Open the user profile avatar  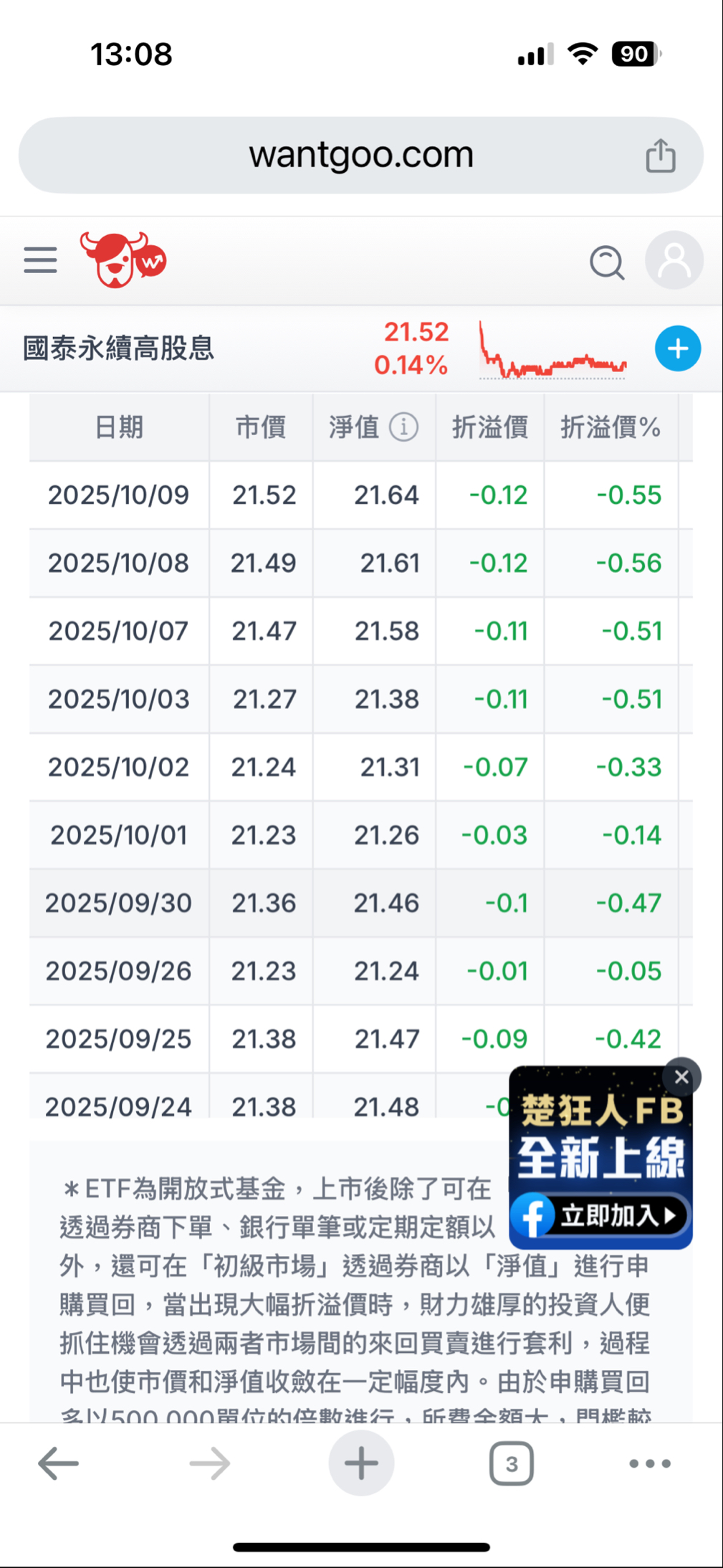tap(674, 260)
